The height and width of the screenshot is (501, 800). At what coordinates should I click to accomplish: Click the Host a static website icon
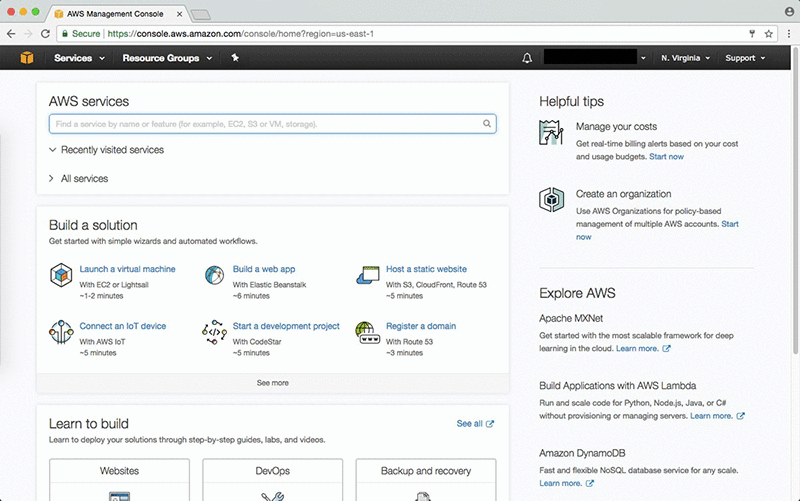pos(368,275)
